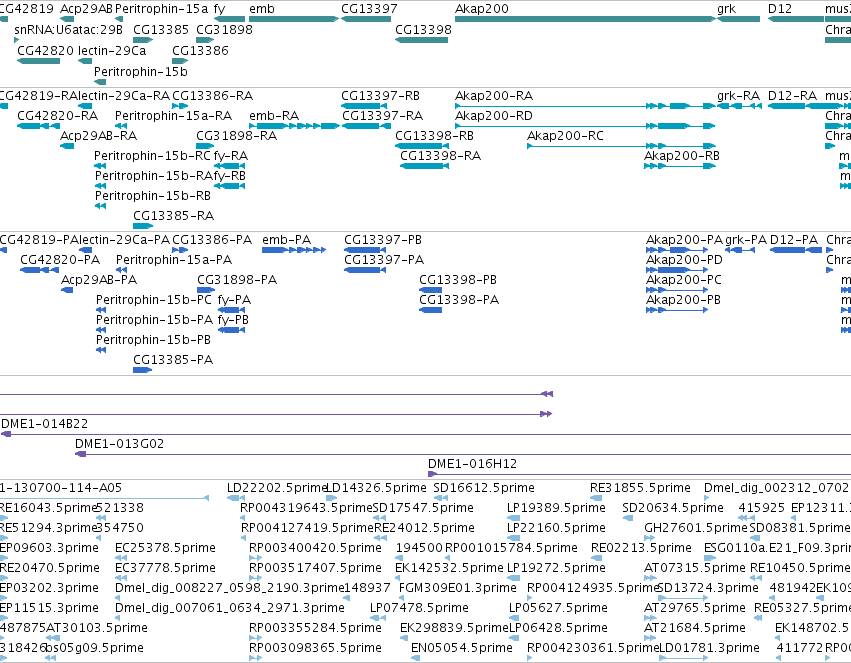Select the CG13398 gene label

pyautogui.click(x=423, y=30)
